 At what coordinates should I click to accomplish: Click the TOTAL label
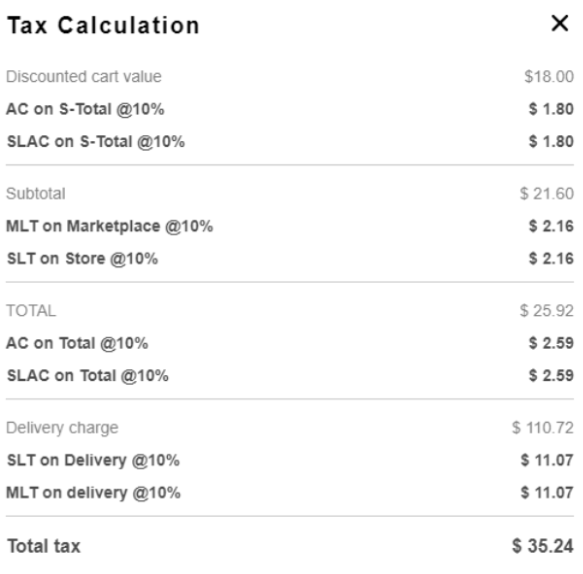(x=31, y=311)
